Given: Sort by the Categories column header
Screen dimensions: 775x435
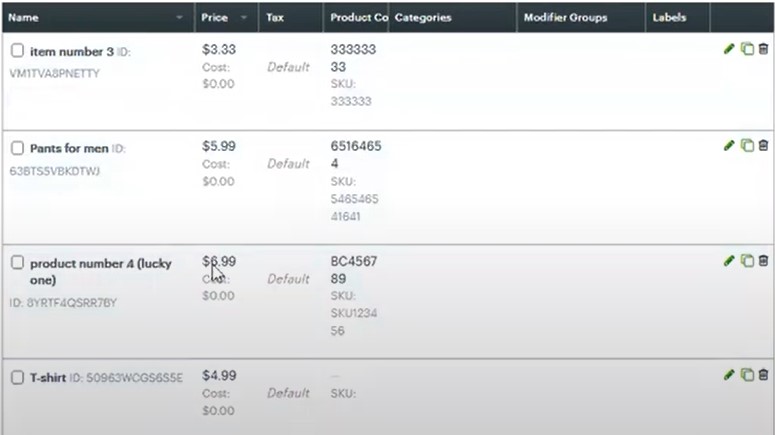Looking at the screenshot, I should [x=423, y=18].
